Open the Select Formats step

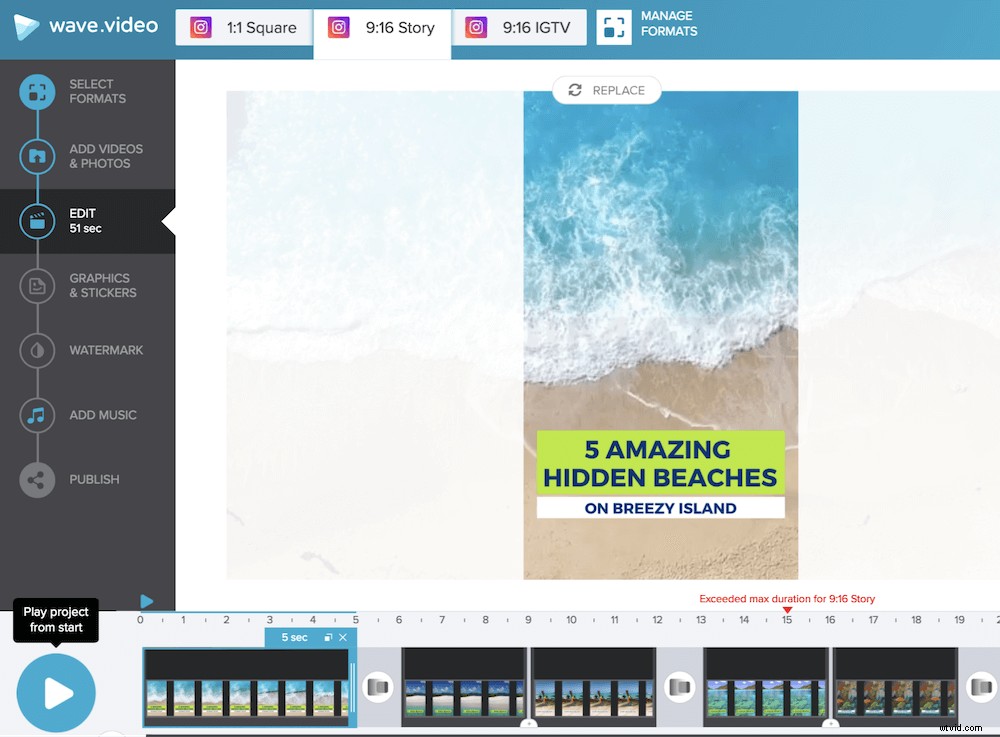(x=37, y=91)
